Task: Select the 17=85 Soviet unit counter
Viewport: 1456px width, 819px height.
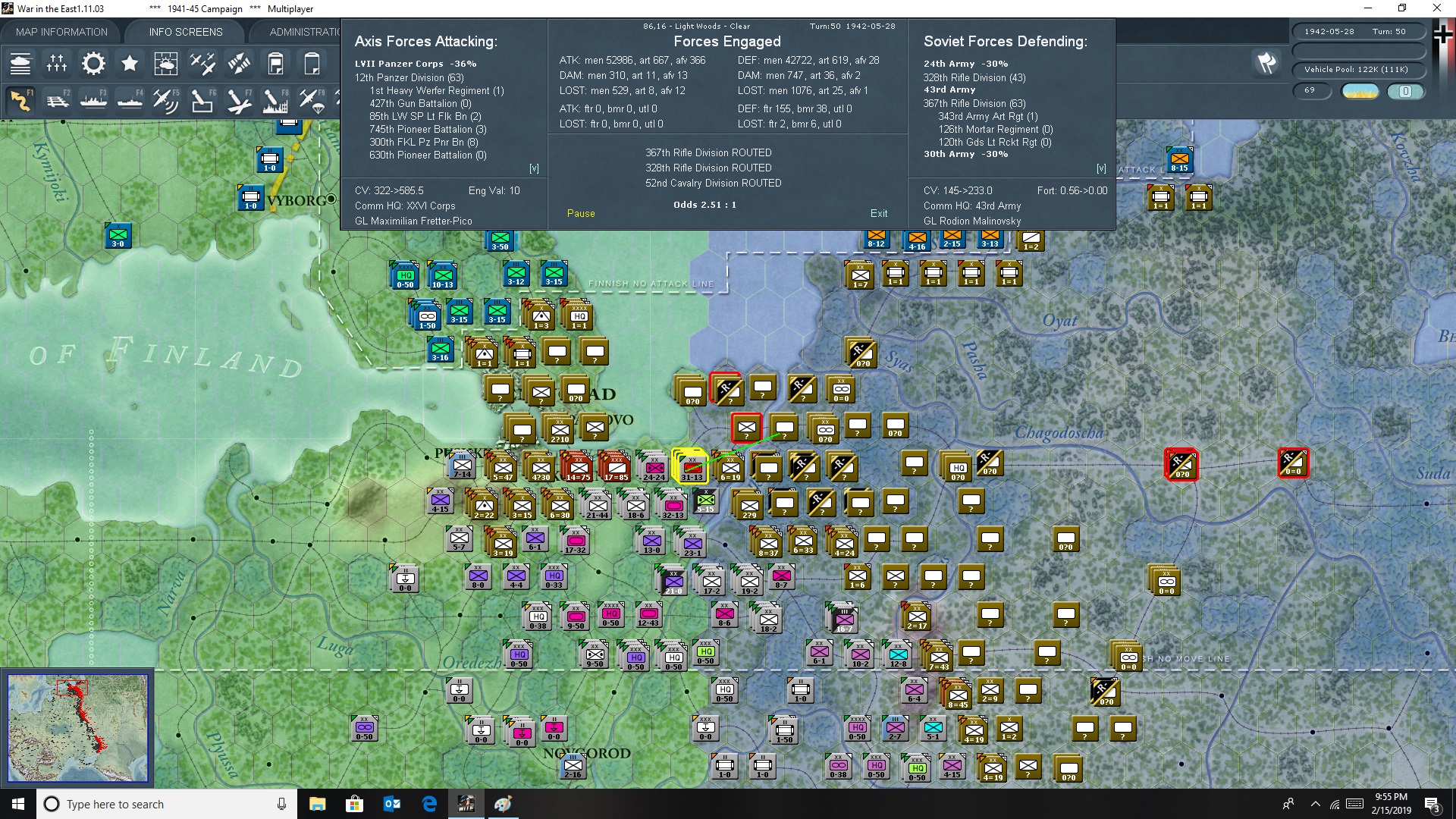Action: coord(616,466)
